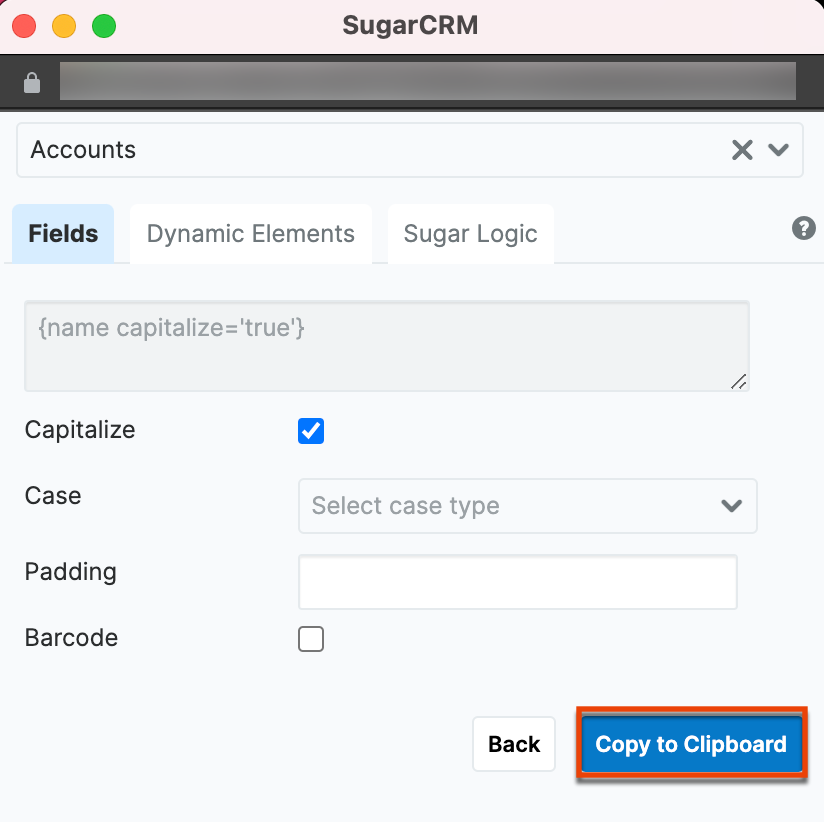The image size is (824, 822).
Task: Click the template field showing name capitalize
Action: click(x=386, y=345)
